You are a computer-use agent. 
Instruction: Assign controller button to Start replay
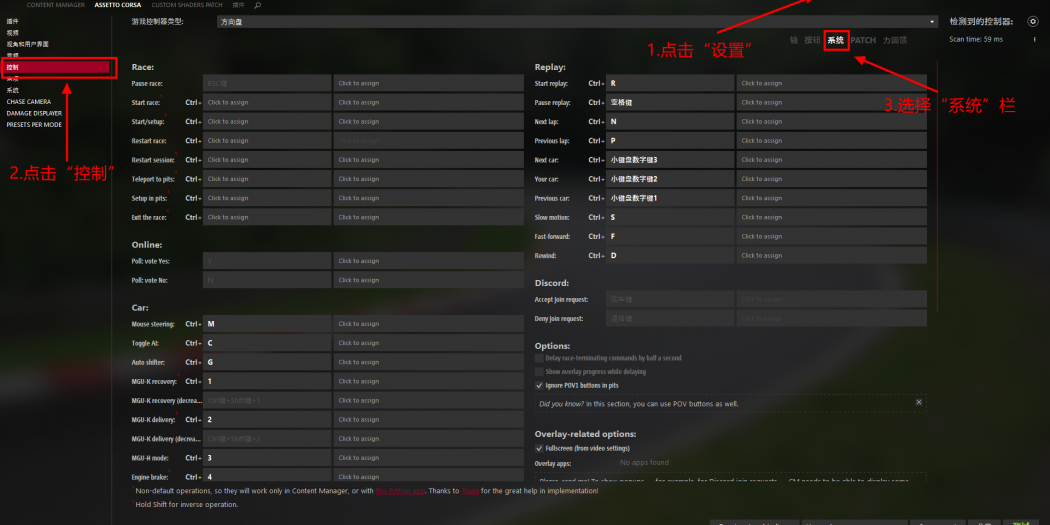tap(832, 83)
